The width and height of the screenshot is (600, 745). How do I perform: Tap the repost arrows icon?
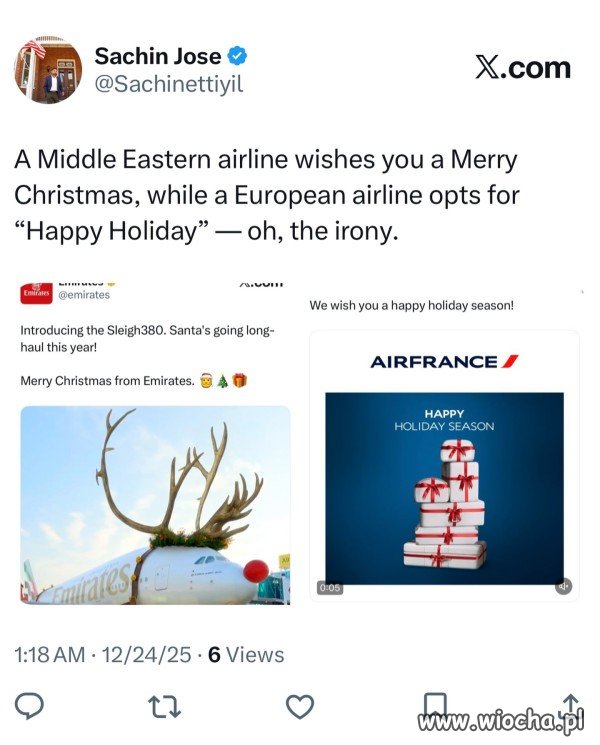coord(164,707)
